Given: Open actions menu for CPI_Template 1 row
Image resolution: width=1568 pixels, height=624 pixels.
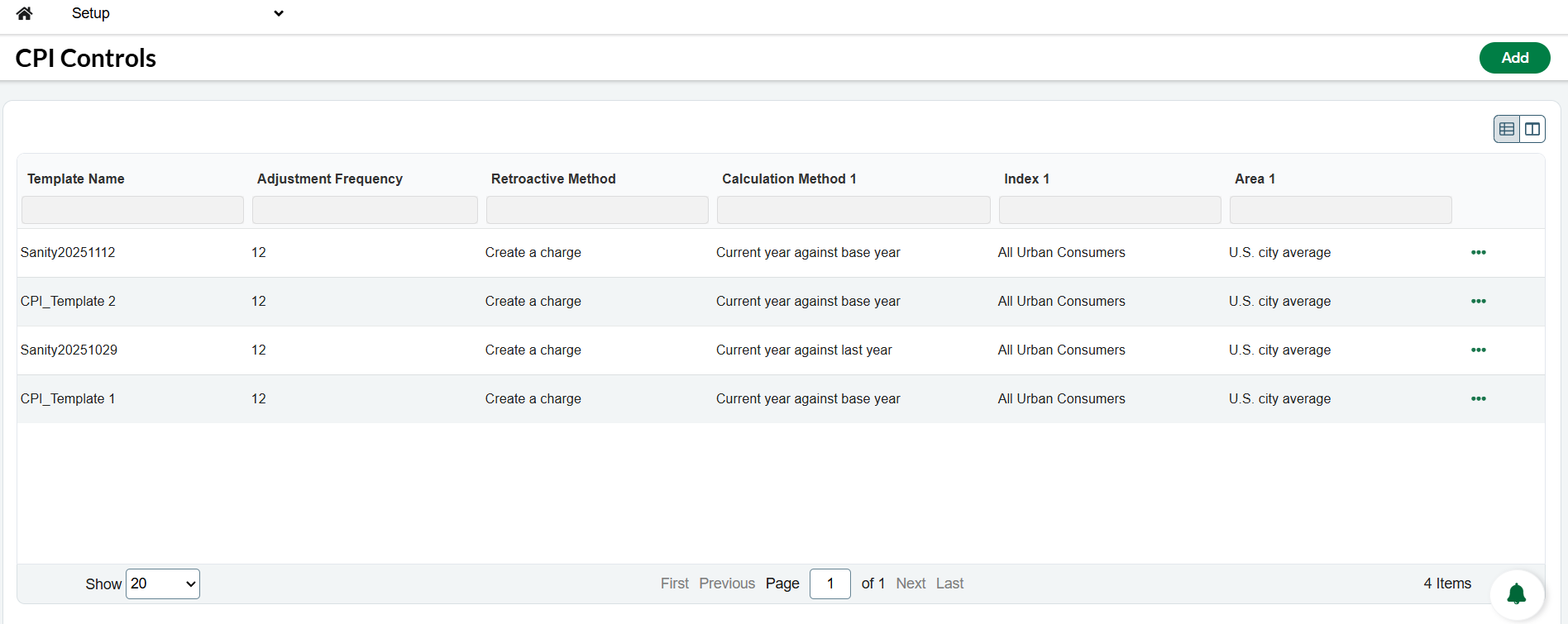Looking at the screenshot, I should (1479, 398).
